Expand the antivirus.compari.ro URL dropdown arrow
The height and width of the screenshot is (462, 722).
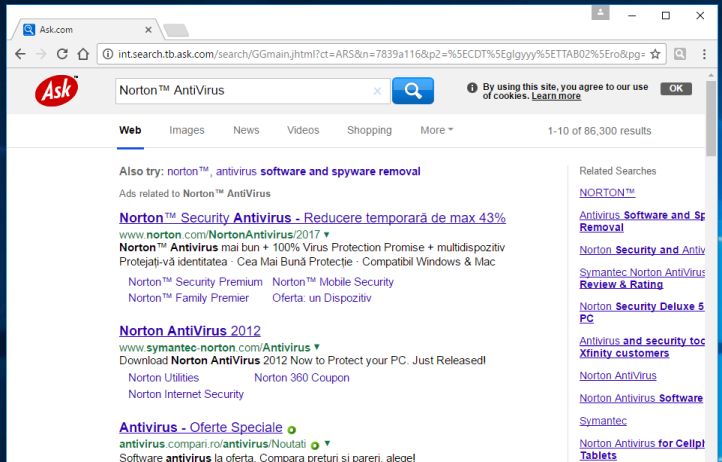pos(327,444)
